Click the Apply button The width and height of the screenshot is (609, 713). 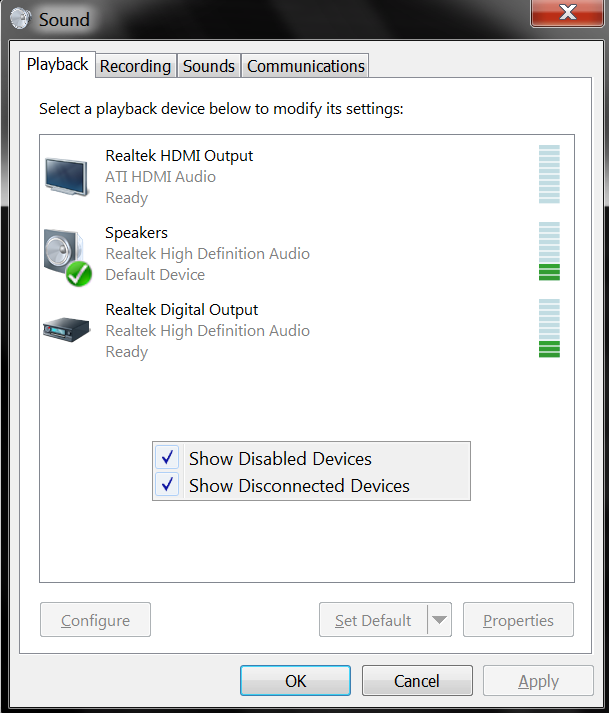(539, 681)
